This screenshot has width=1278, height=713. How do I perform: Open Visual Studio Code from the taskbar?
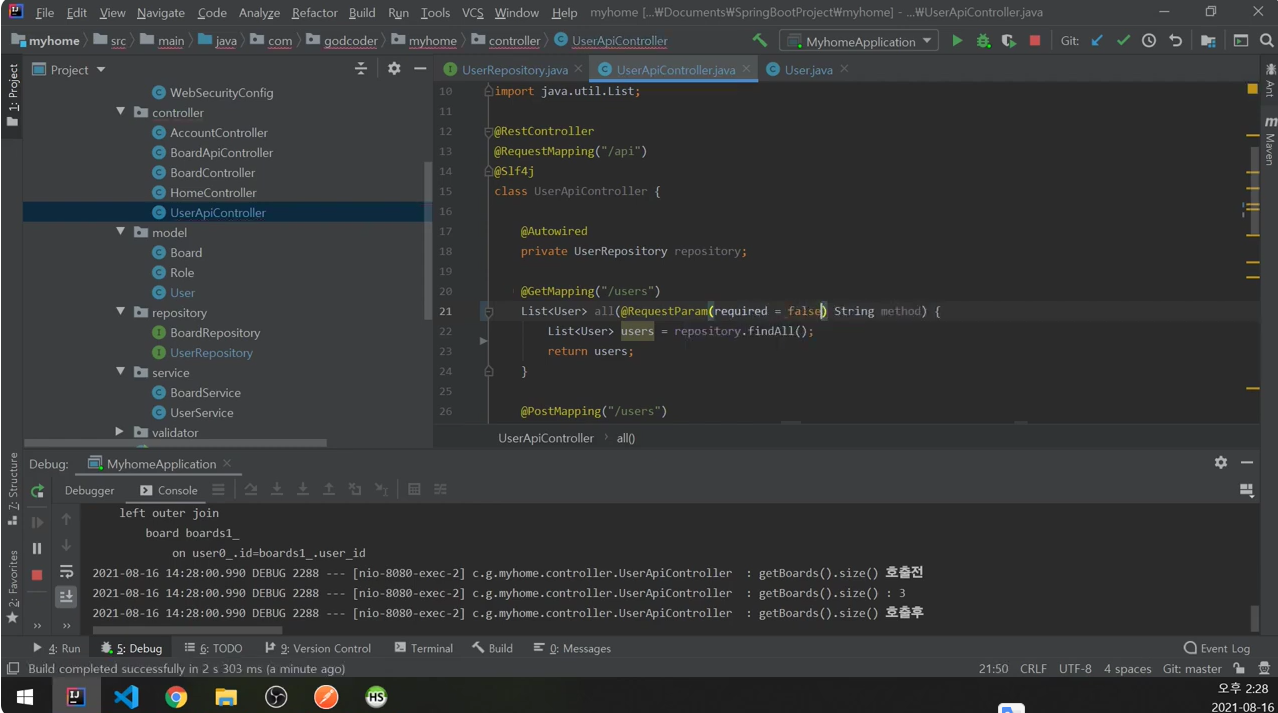point(126,697)
